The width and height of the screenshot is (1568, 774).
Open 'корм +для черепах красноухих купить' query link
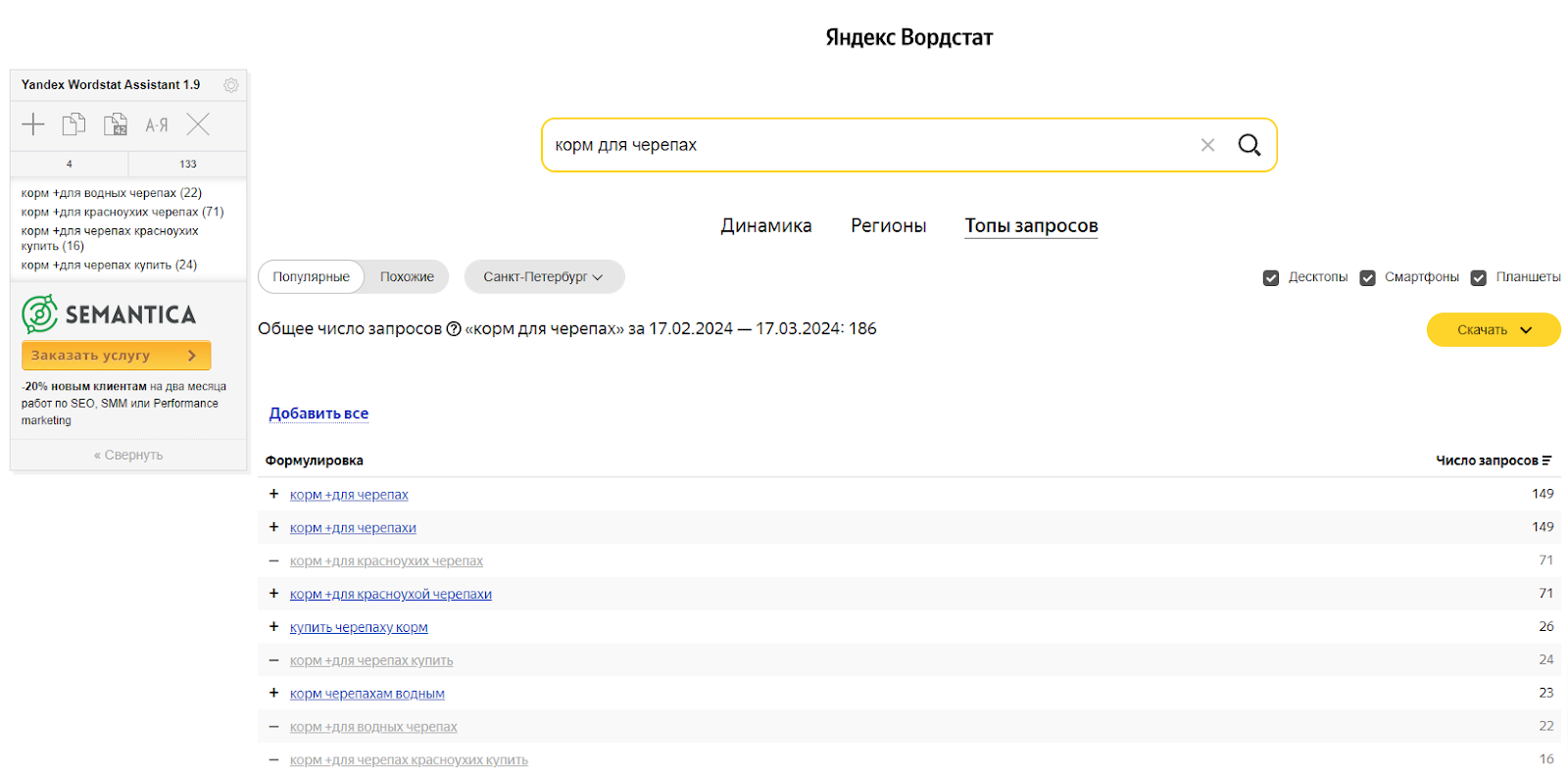click(409, 760)
